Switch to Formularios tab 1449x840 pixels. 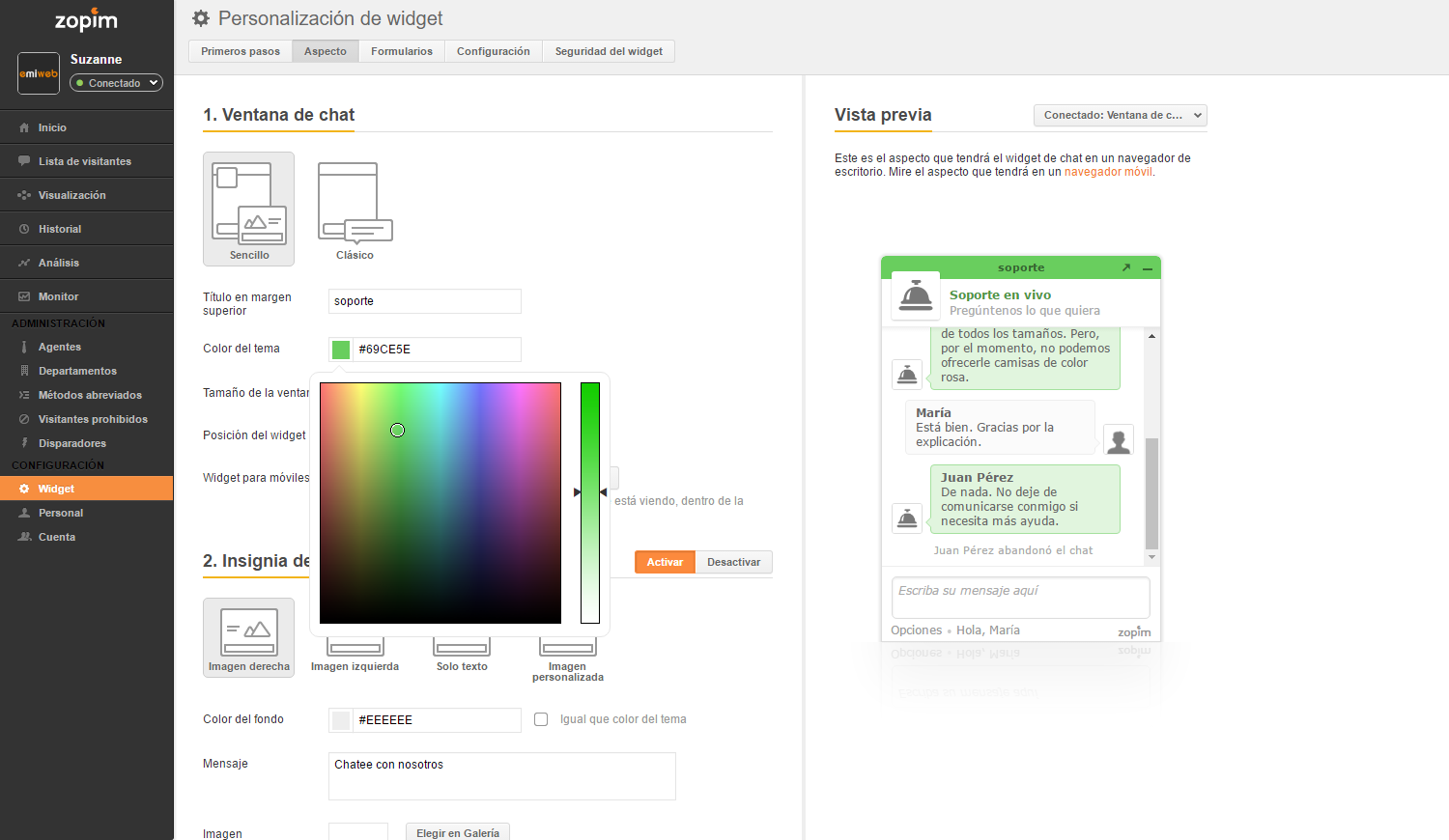coord(402,51)
